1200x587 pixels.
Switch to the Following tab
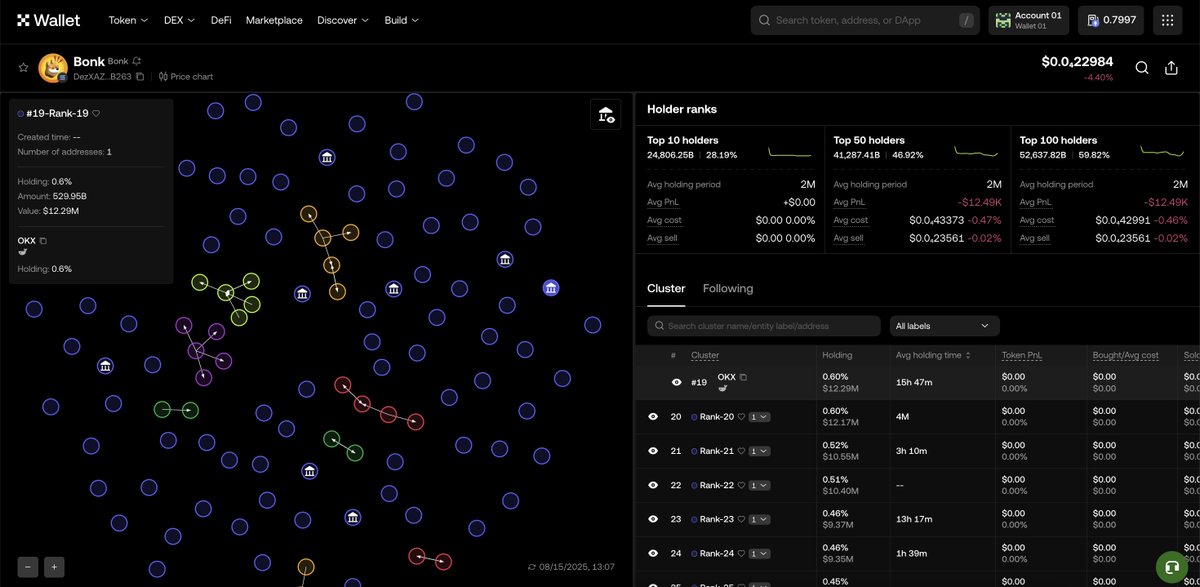click(728, 288)
